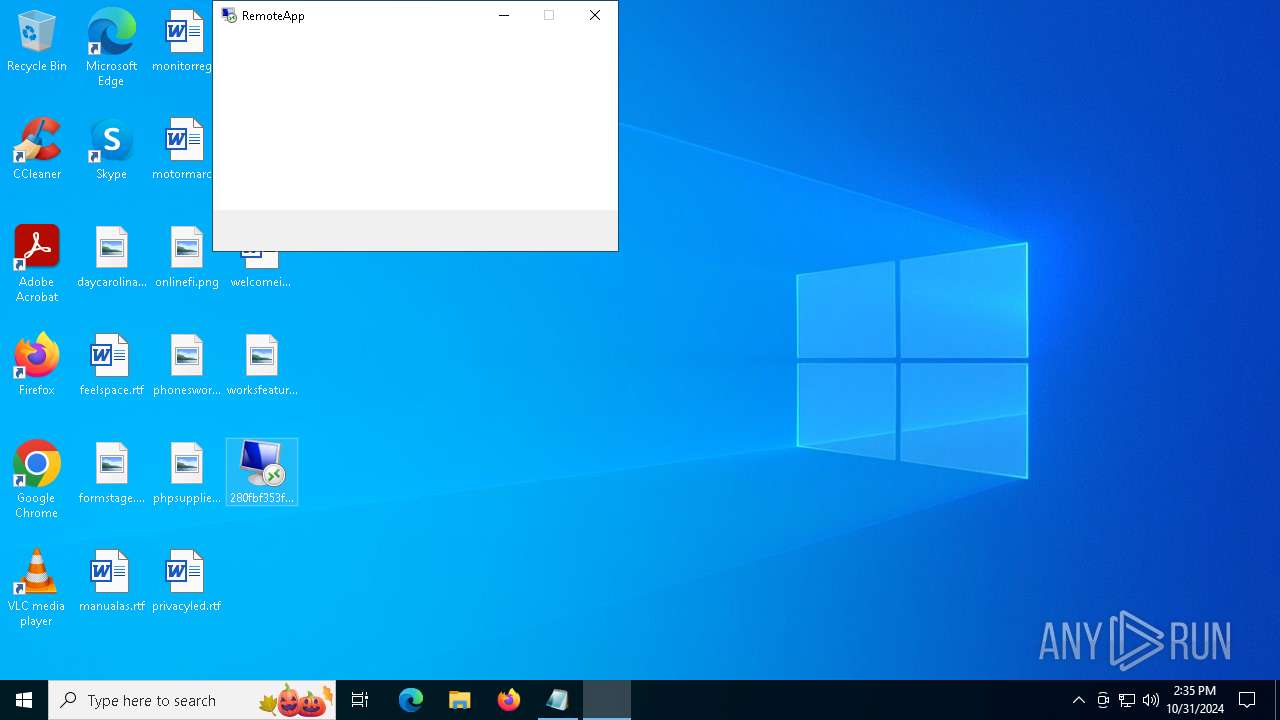Select the daycarolina image file
Screen dimensions: 1280x720
point(111,258)
